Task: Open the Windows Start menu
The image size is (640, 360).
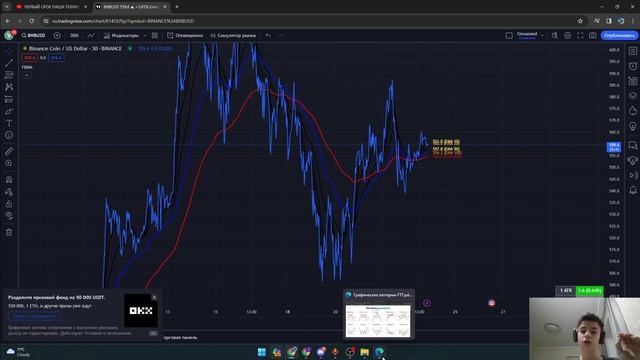Action: coord(262,352)
